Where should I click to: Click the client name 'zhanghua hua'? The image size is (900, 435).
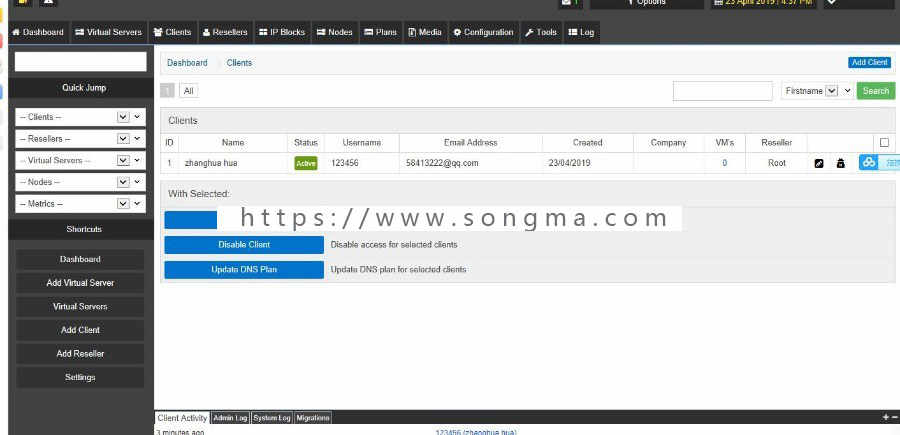211,163
